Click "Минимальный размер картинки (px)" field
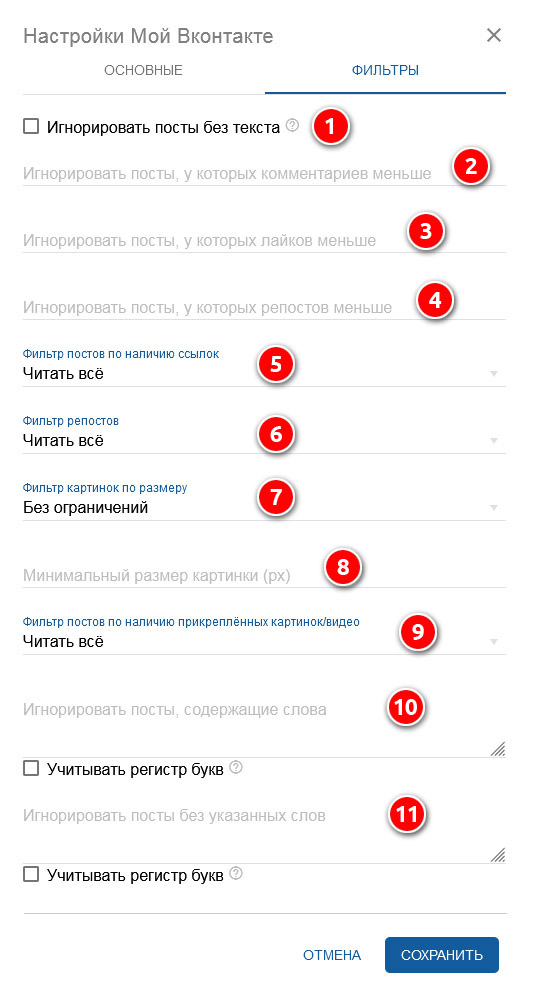This screenshot has width=550, height=998. click(264, 575)
